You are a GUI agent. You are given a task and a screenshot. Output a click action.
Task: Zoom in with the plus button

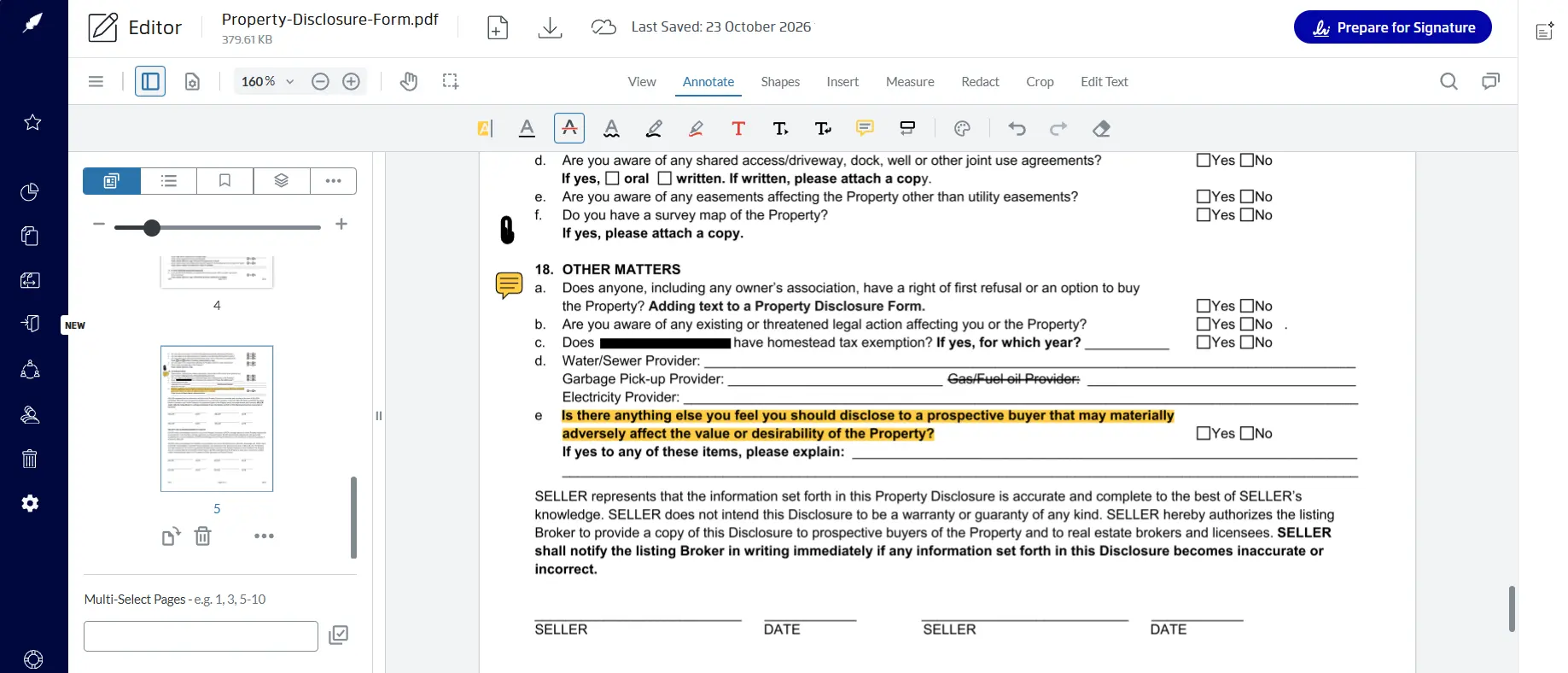[x=351, y=81]
